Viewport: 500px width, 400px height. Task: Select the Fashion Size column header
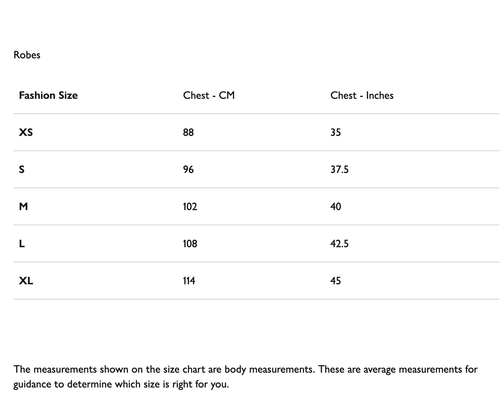pos(48,95)
